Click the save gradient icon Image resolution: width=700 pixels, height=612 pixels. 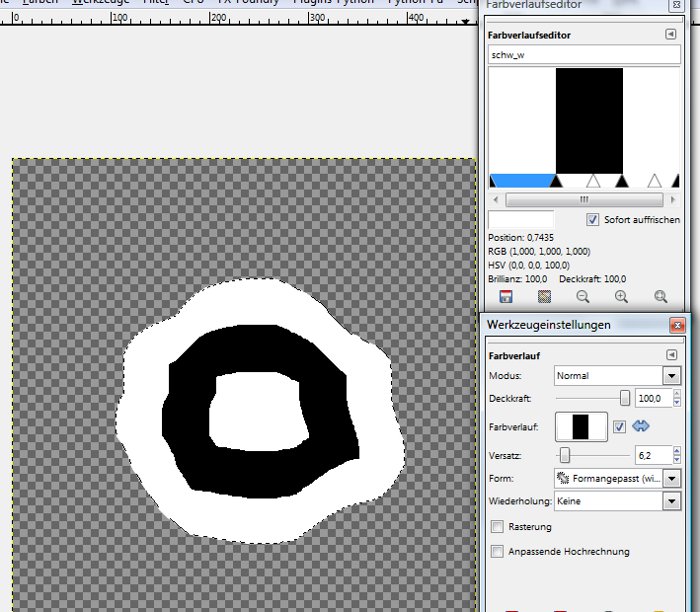tap(506, 296)
